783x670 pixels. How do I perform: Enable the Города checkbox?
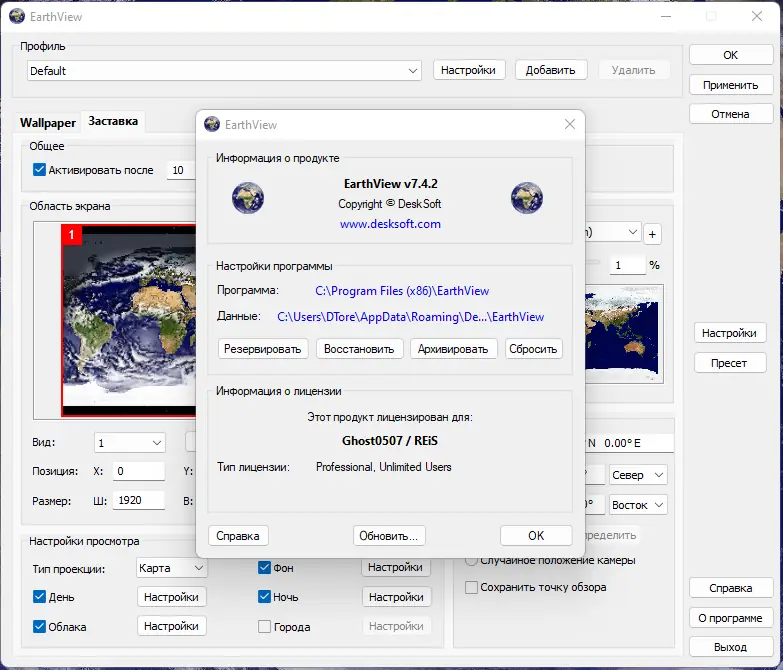tap(264, 626)
